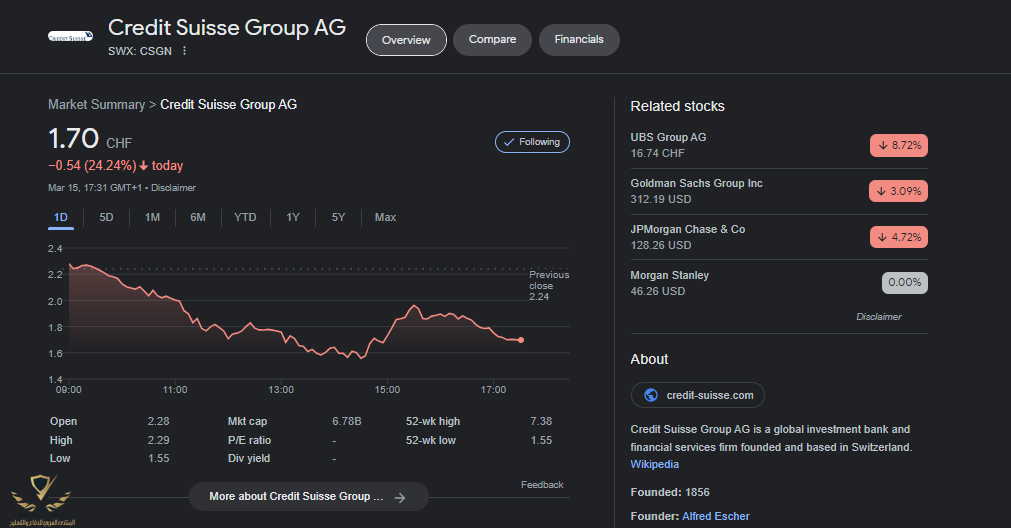Click More about Credit Suisse Group button
The image size is (1011, 528).
[309, 496]
